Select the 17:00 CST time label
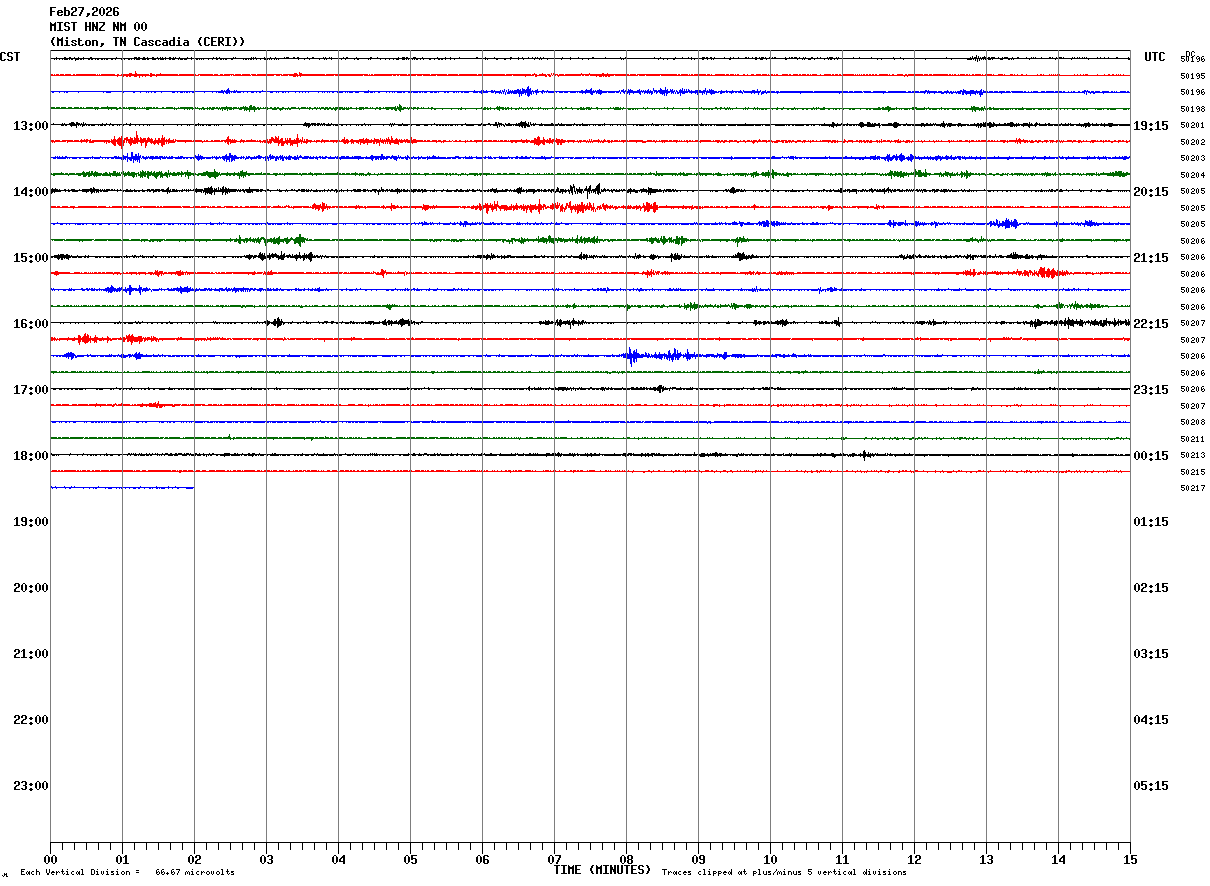Viewport: 1210px width, 886px height. tap(31, 390)
